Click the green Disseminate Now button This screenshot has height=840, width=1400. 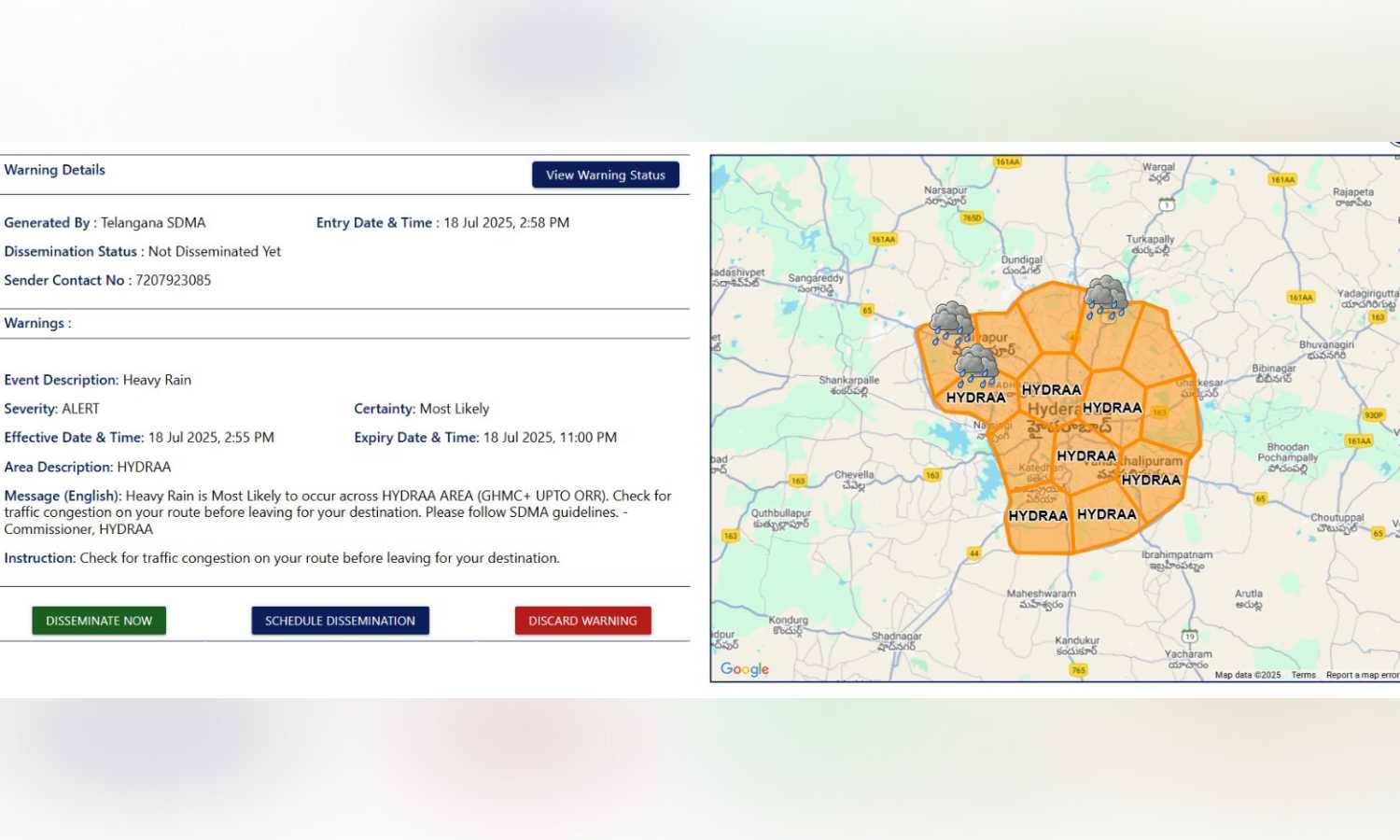(x=99, y=621)
